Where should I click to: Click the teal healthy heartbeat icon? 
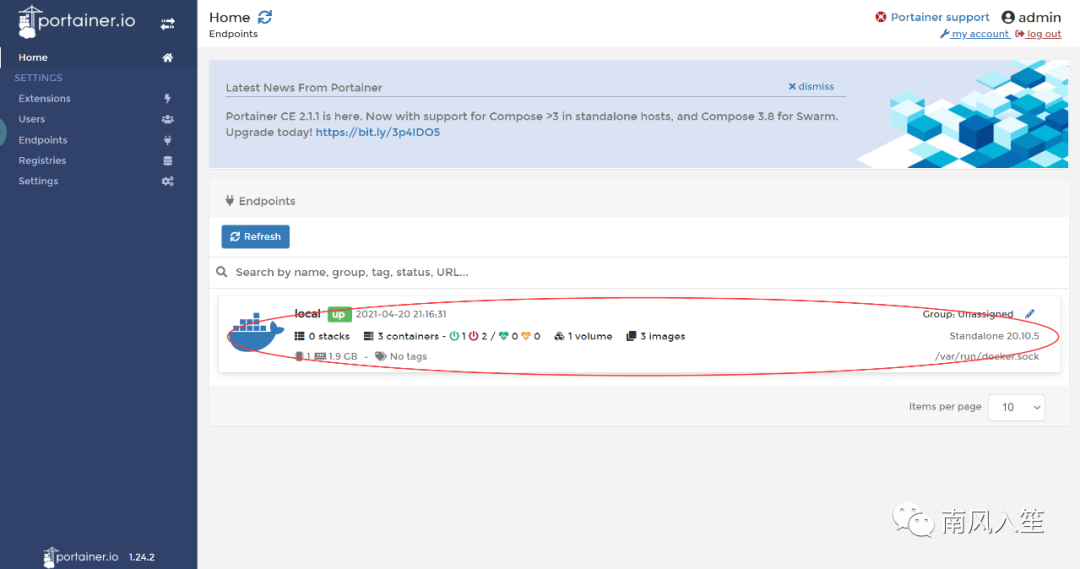[503, 336]
